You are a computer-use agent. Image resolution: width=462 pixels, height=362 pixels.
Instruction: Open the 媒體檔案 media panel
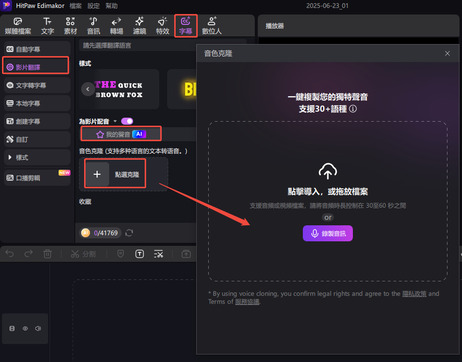tap(18, 26)
